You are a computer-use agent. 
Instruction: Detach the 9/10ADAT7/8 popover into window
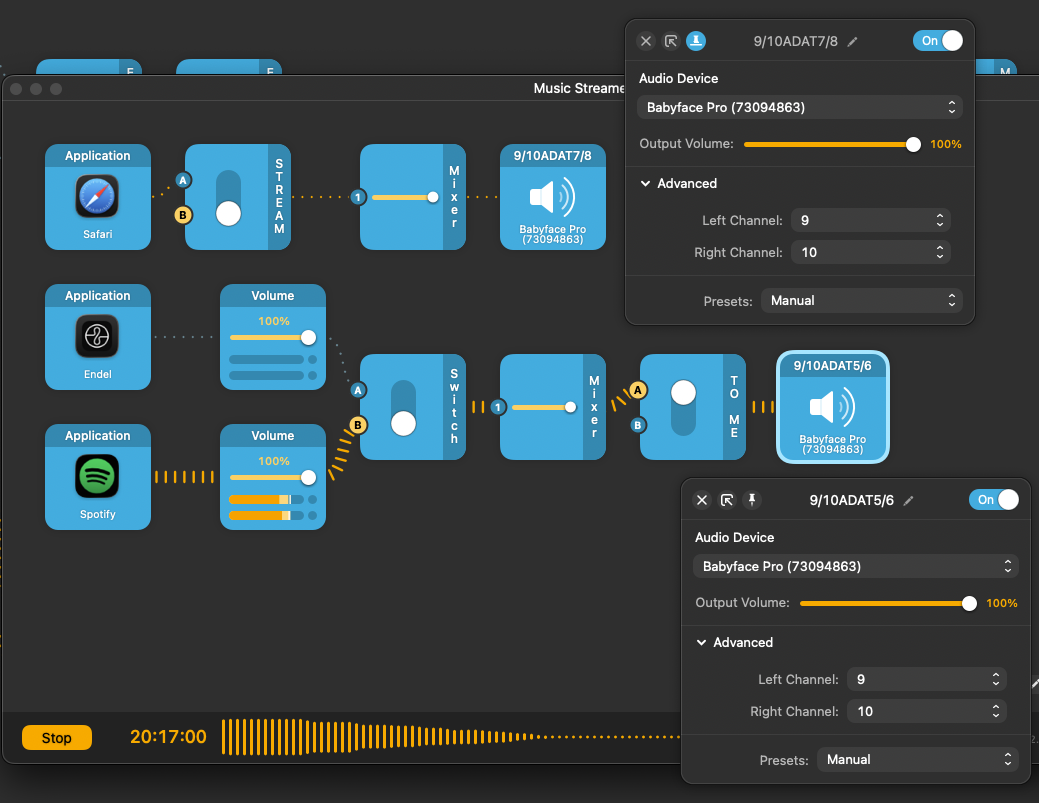coord(671,41)
